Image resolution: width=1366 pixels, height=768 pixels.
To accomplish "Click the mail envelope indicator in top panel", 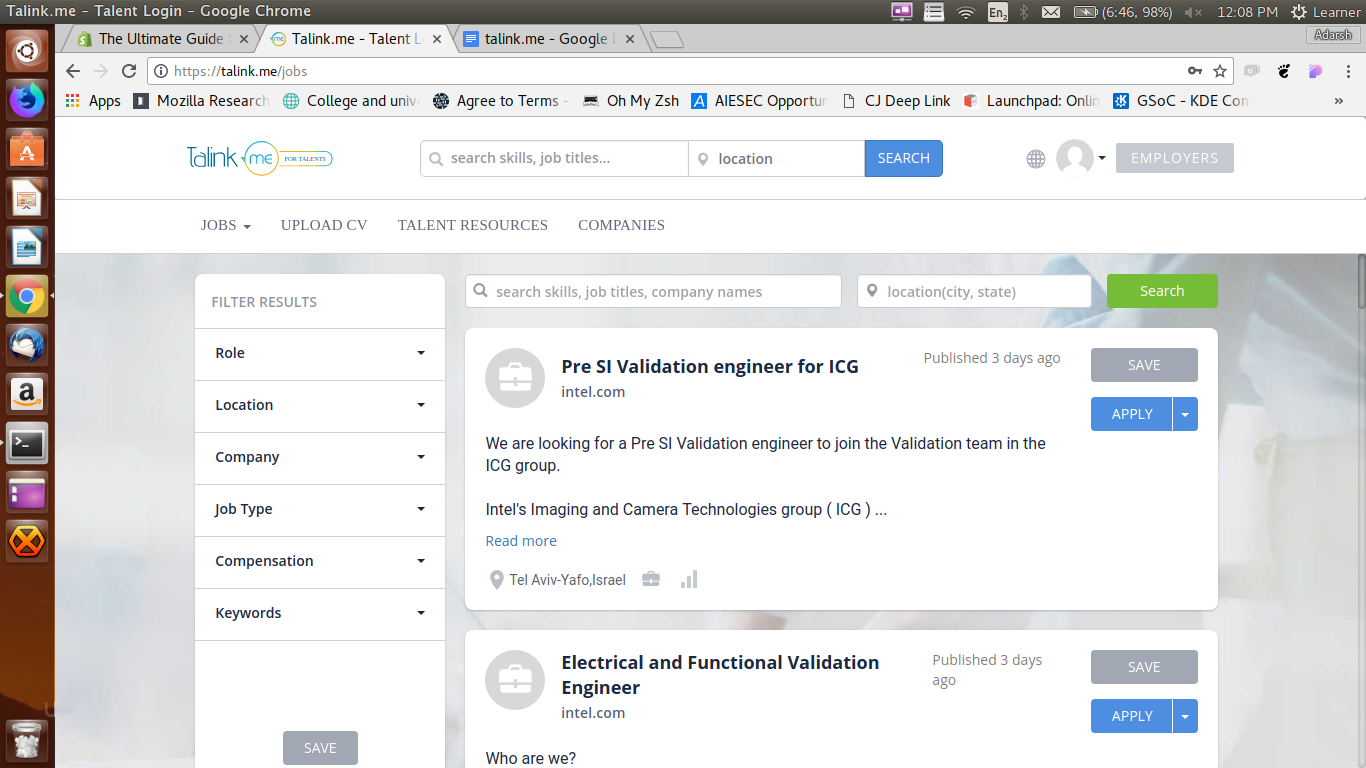I will tap(1050, 12).
